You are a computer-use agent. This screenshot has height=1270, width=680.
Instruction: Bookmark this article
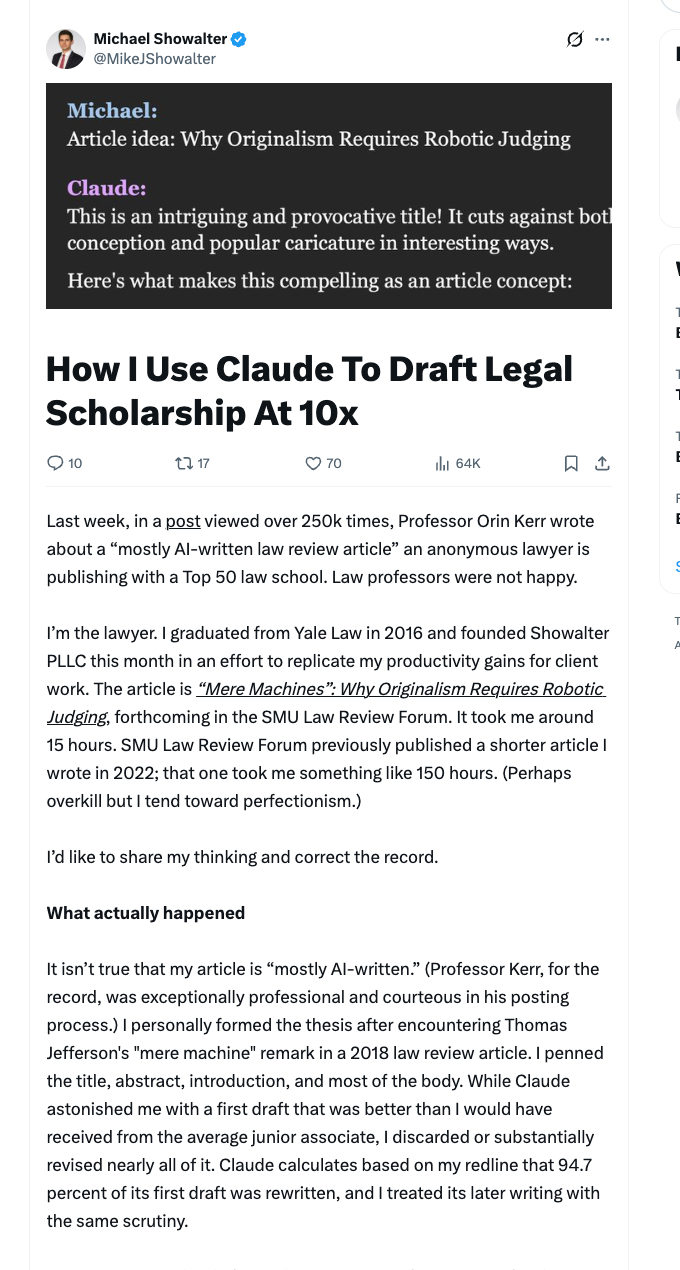[x=571, y=463]
